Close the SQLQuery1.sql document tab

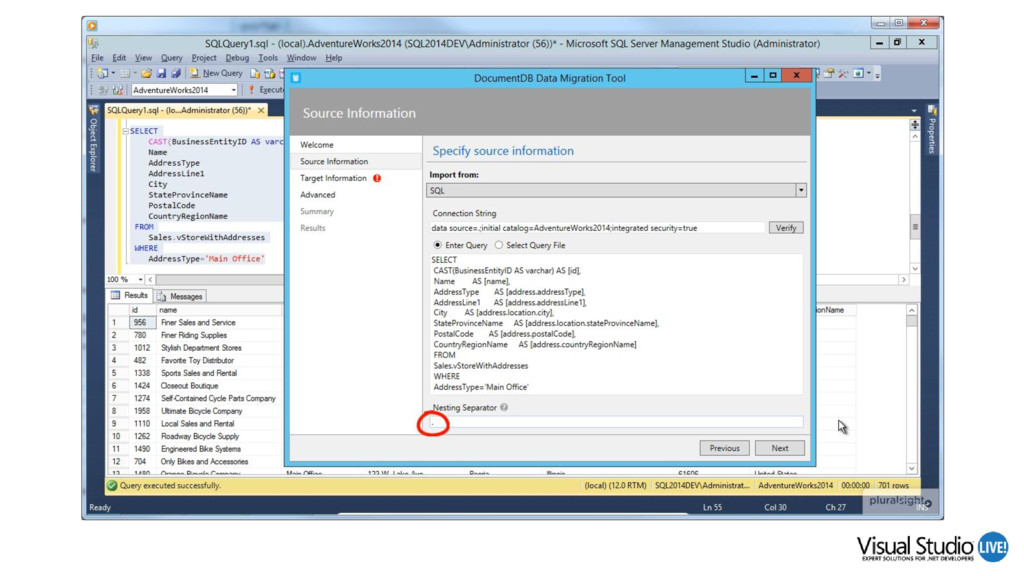point(261,110)
